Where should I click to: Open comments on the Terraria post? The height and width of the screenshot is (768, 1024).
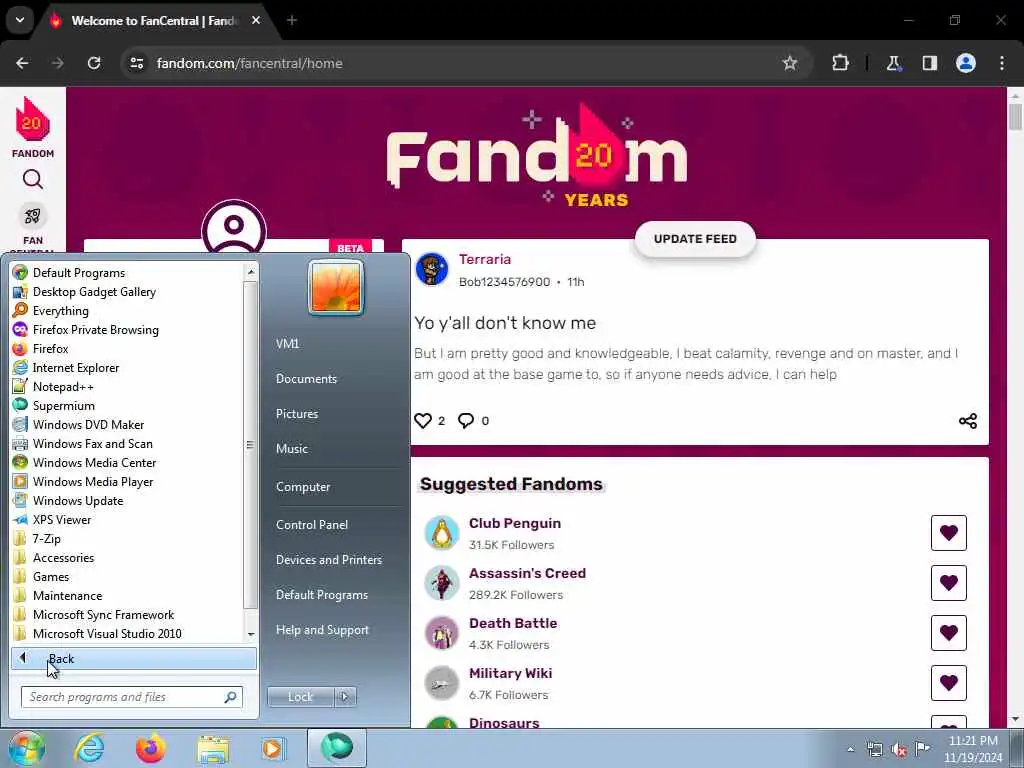coord(466,421)
